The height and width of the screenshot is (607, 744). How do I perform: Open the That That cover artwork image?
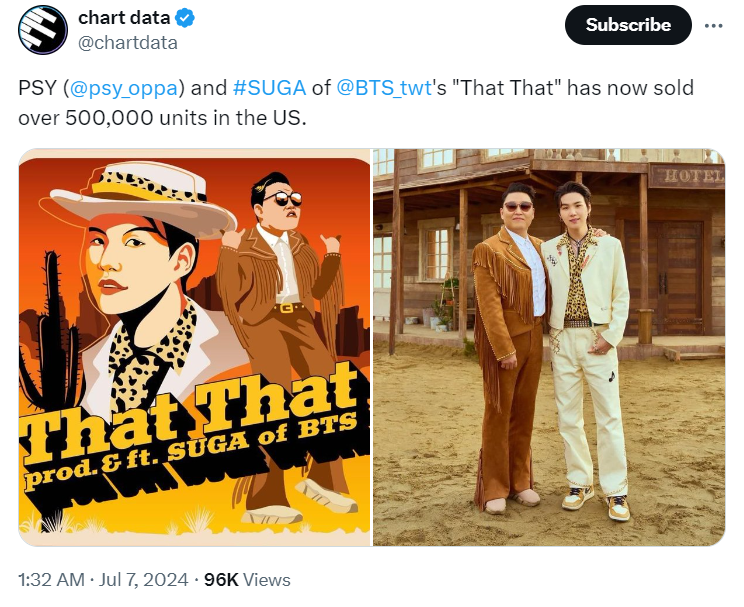(x=195, y=347)
